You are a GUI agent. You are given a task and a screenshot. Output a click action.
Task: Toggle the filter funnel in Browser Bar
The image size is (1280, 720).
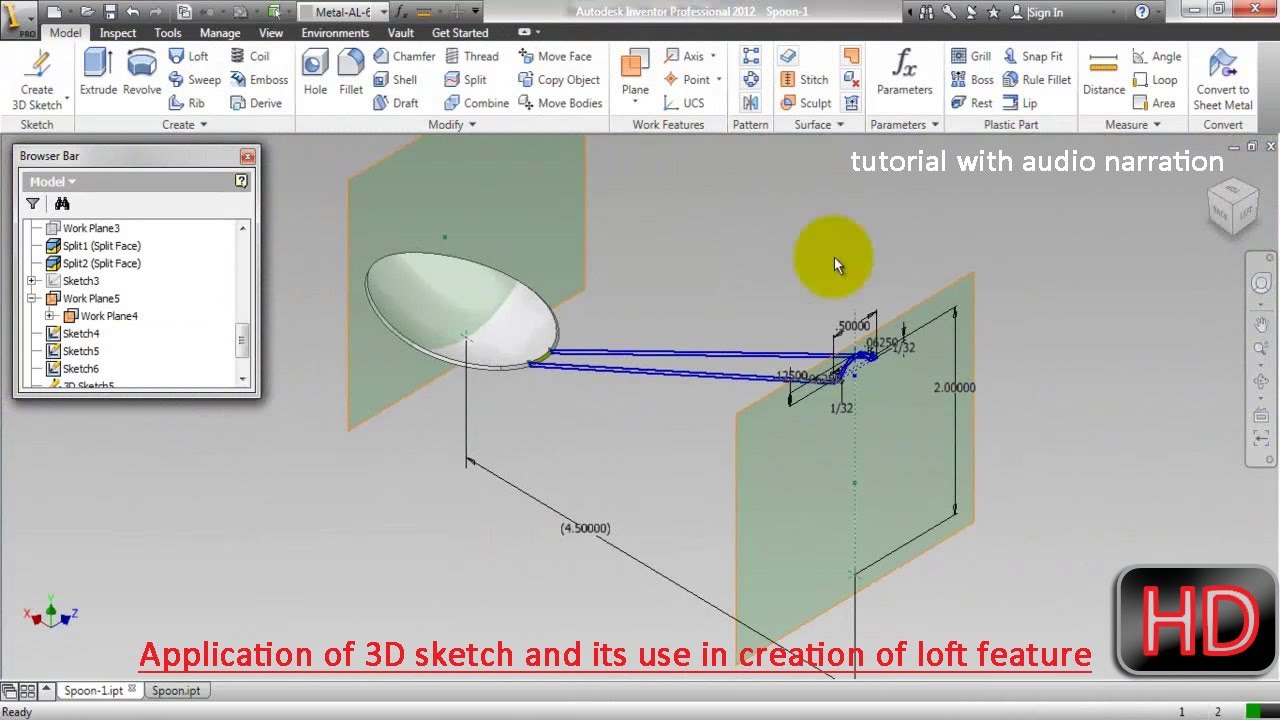coord(33,203)
